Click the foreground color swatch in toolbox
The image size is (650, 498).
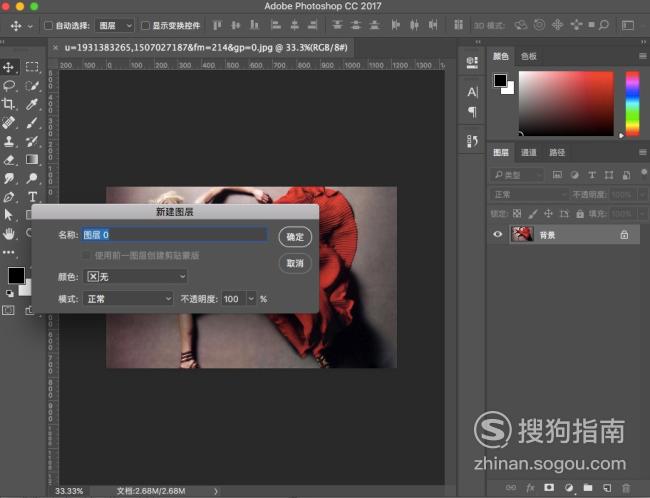click(x=16, y=275)
